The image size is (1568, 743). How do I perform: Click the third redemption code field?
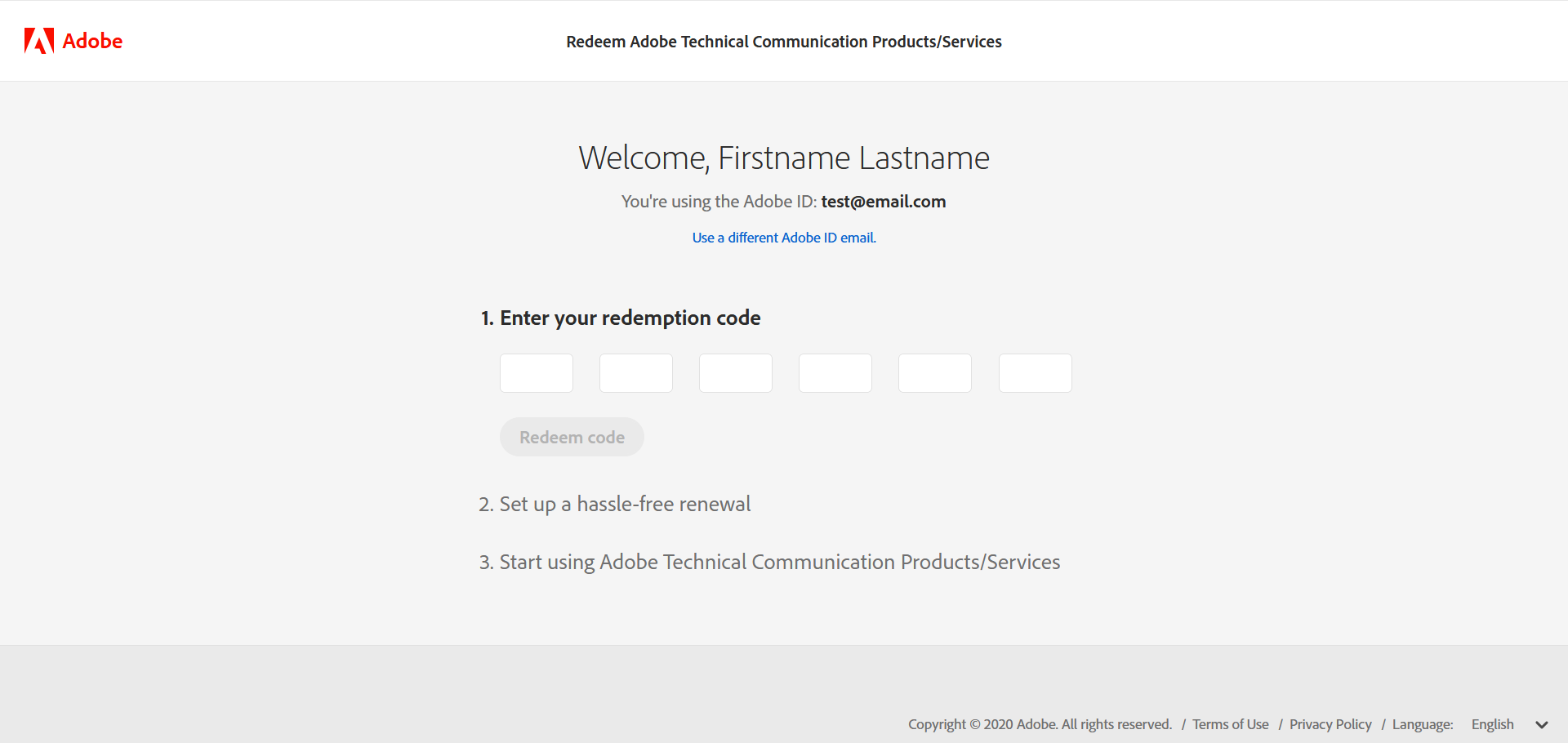point(735,373)
